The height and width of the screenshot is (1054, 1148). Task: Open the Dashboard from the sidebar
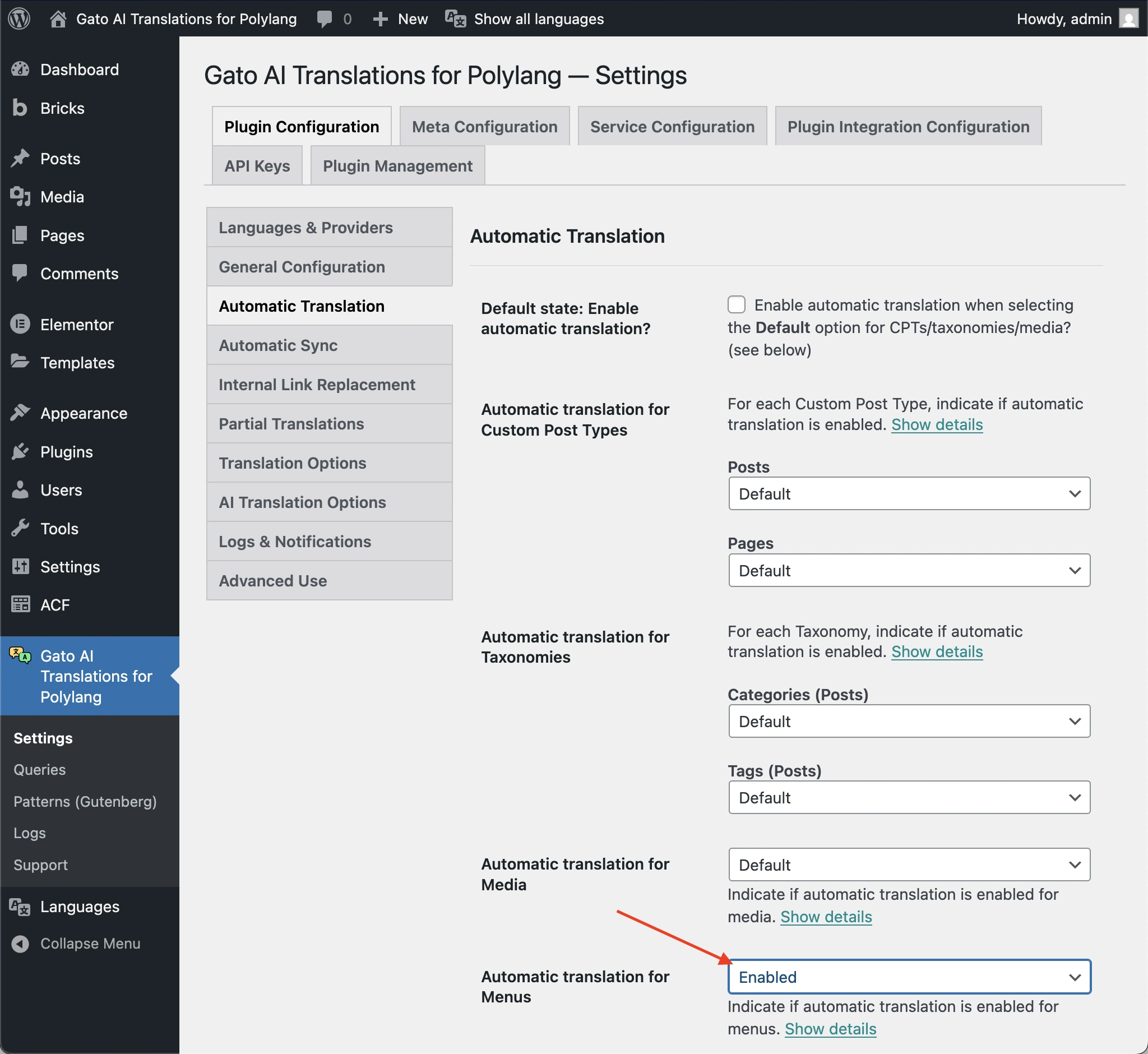[21, 69]
